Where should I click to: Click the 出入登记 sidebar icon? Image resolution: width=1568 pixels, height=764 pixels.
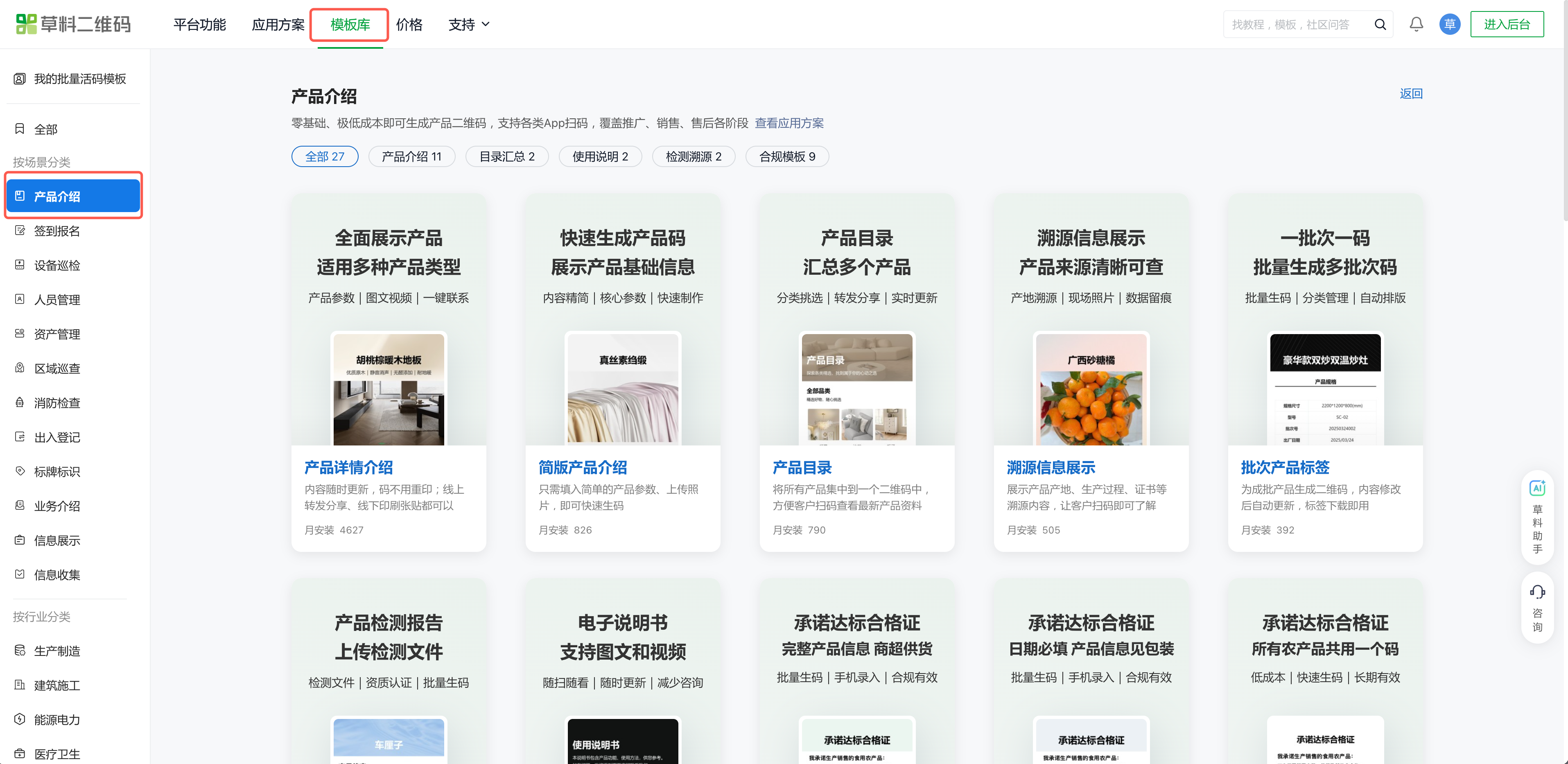(x=20, y=437)
